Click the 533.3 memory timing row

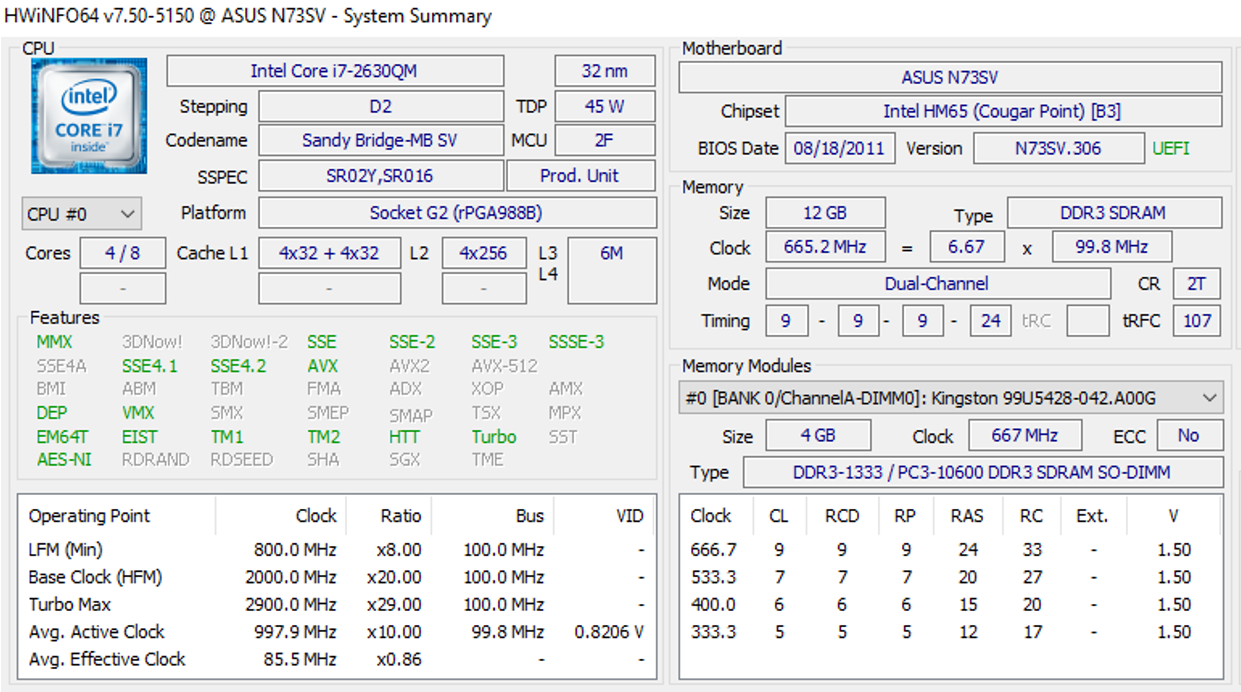pos(950,577)
